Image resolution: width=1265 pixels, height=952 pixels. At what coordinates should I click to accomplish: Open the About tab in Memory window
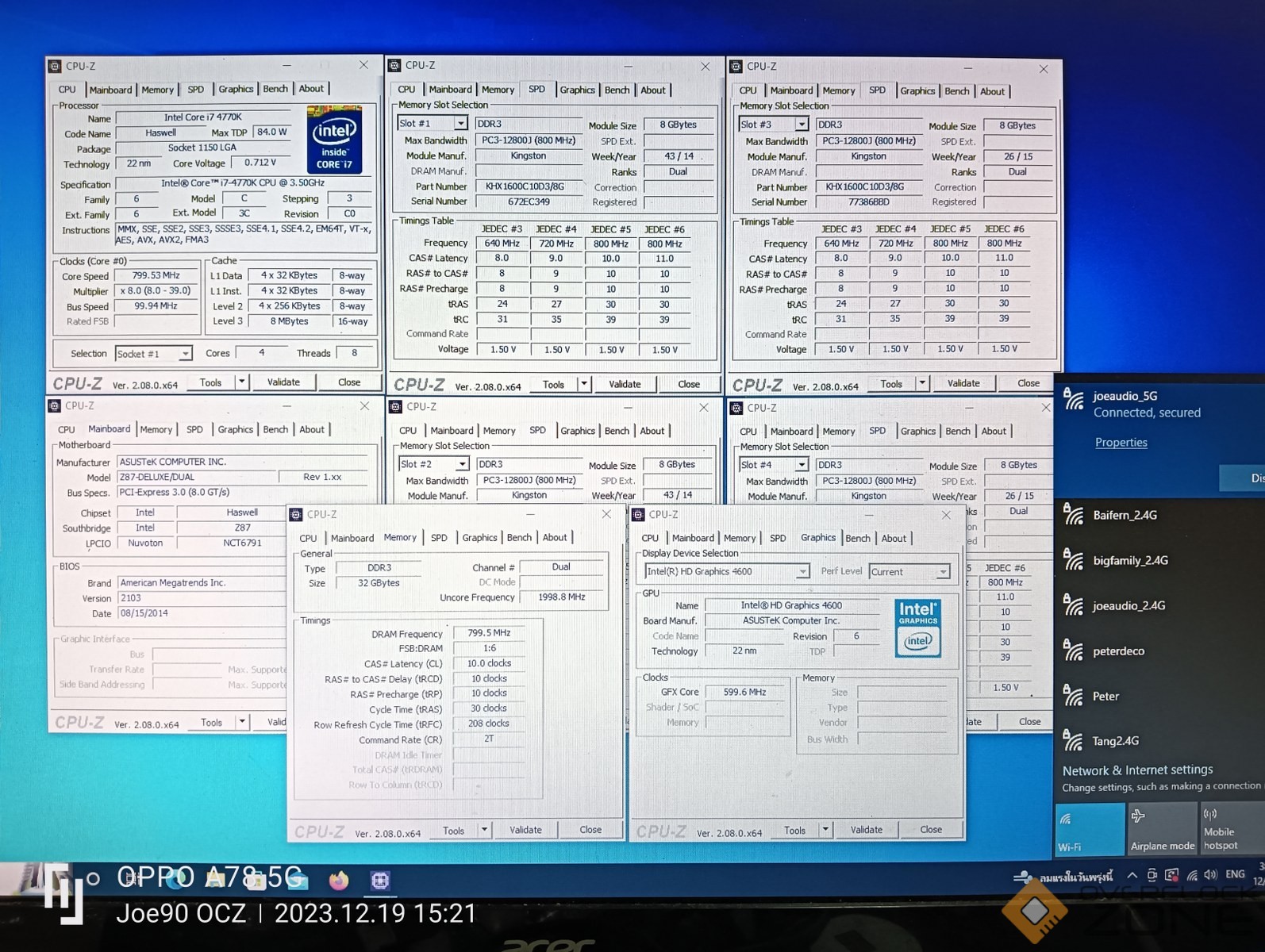point(554,538)
